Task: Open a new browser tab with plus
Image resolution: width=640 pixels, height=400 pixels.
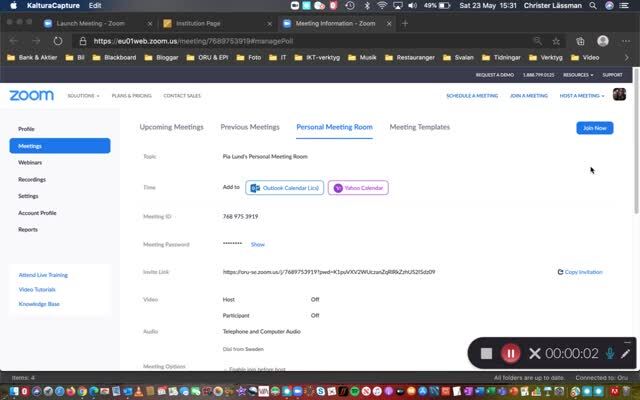Action: click(x=405, y=24)
